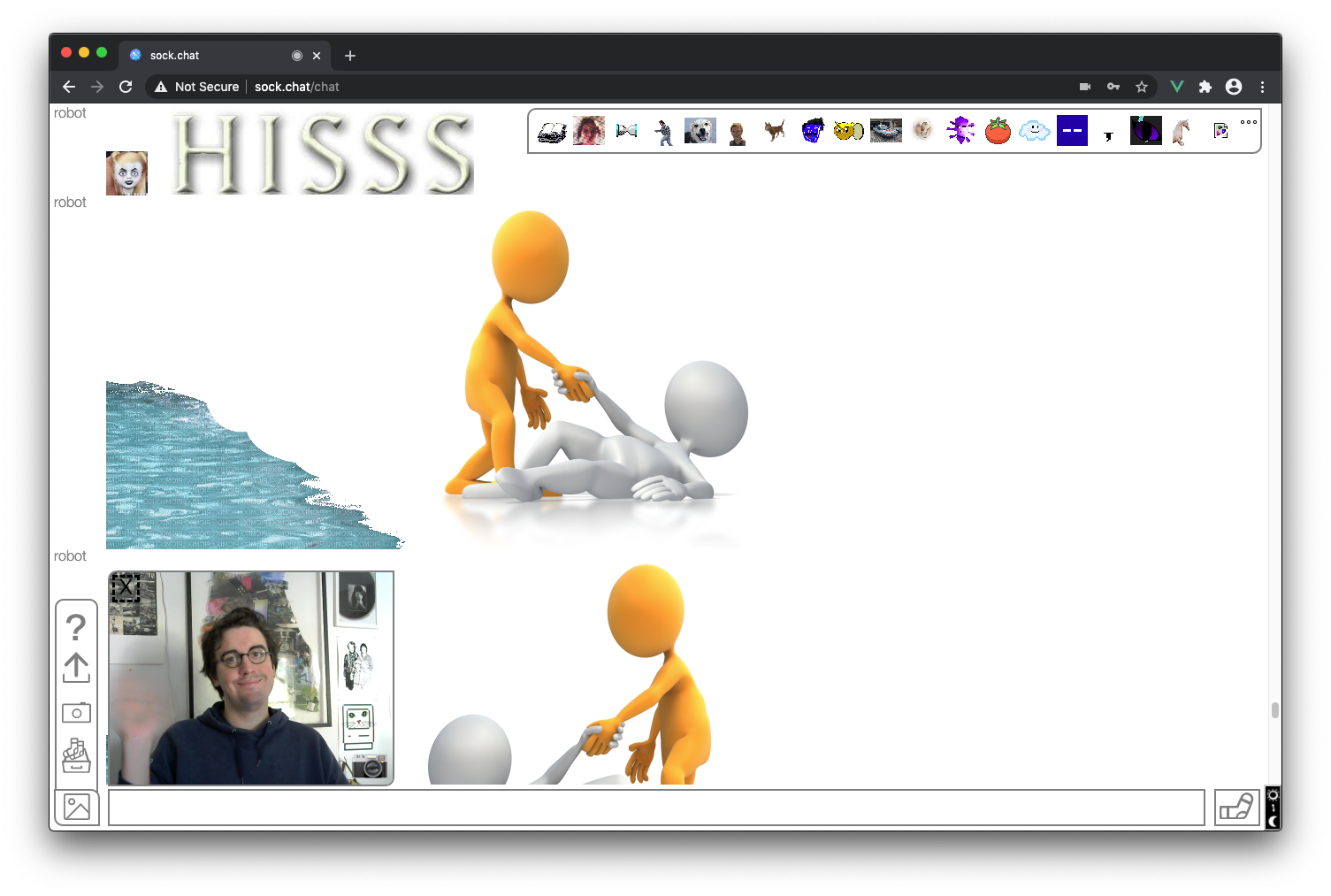The width and height of the screenshot is (1331, 896).
Task: Click the Not Secure label
Action: click(207, 86)
